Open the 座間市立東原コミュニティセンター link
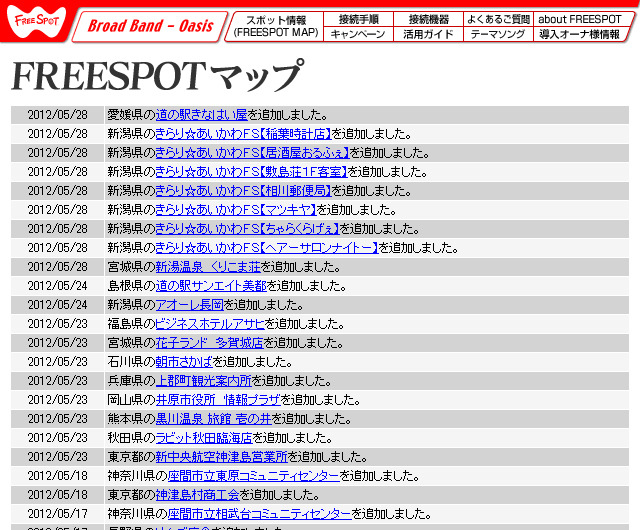Screen dimensions: 640x530 (253, 476)
